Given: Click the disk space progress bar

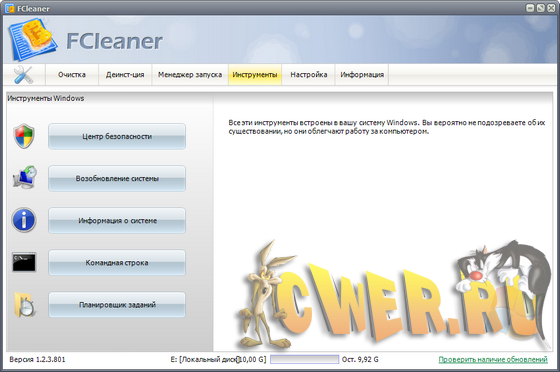Looking at the screenshot, I should pos(305,359).
